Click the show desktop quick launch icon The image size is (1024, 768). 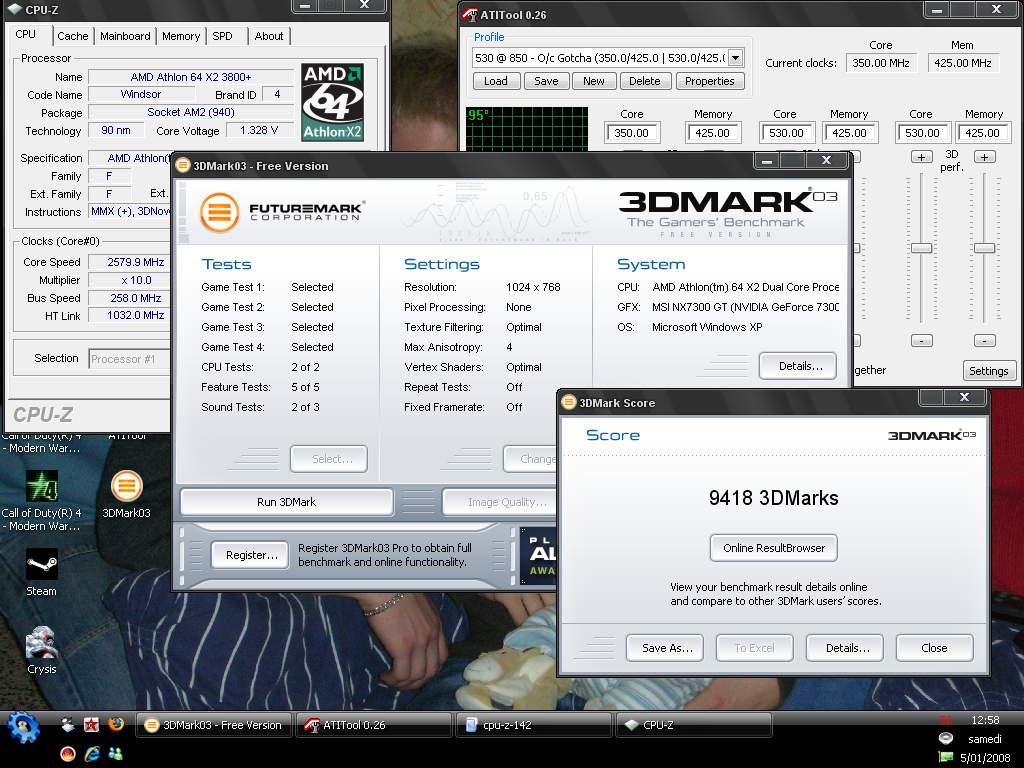tap(67, 724)
